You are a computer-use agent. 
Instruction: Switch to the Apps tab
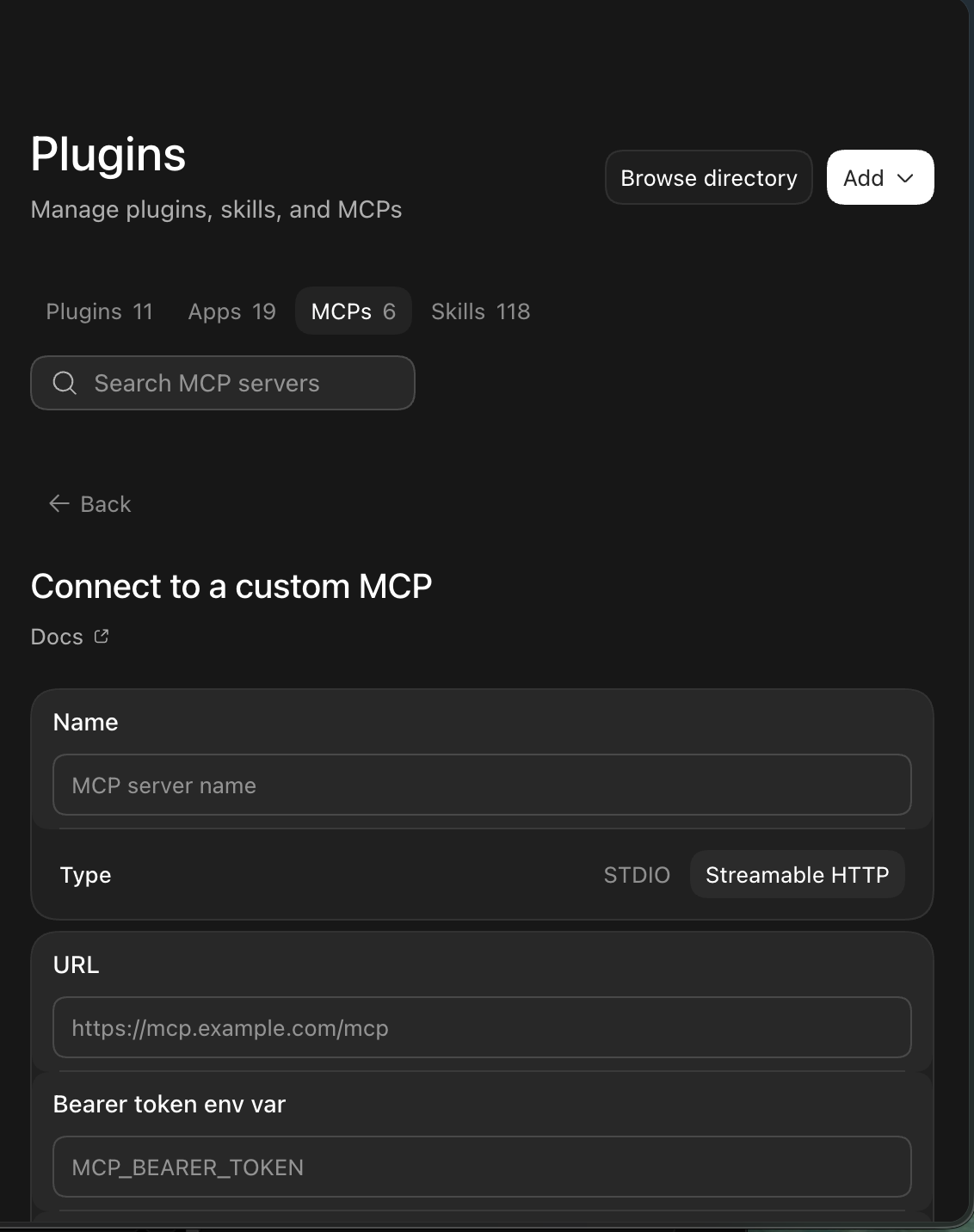point(231,311)
